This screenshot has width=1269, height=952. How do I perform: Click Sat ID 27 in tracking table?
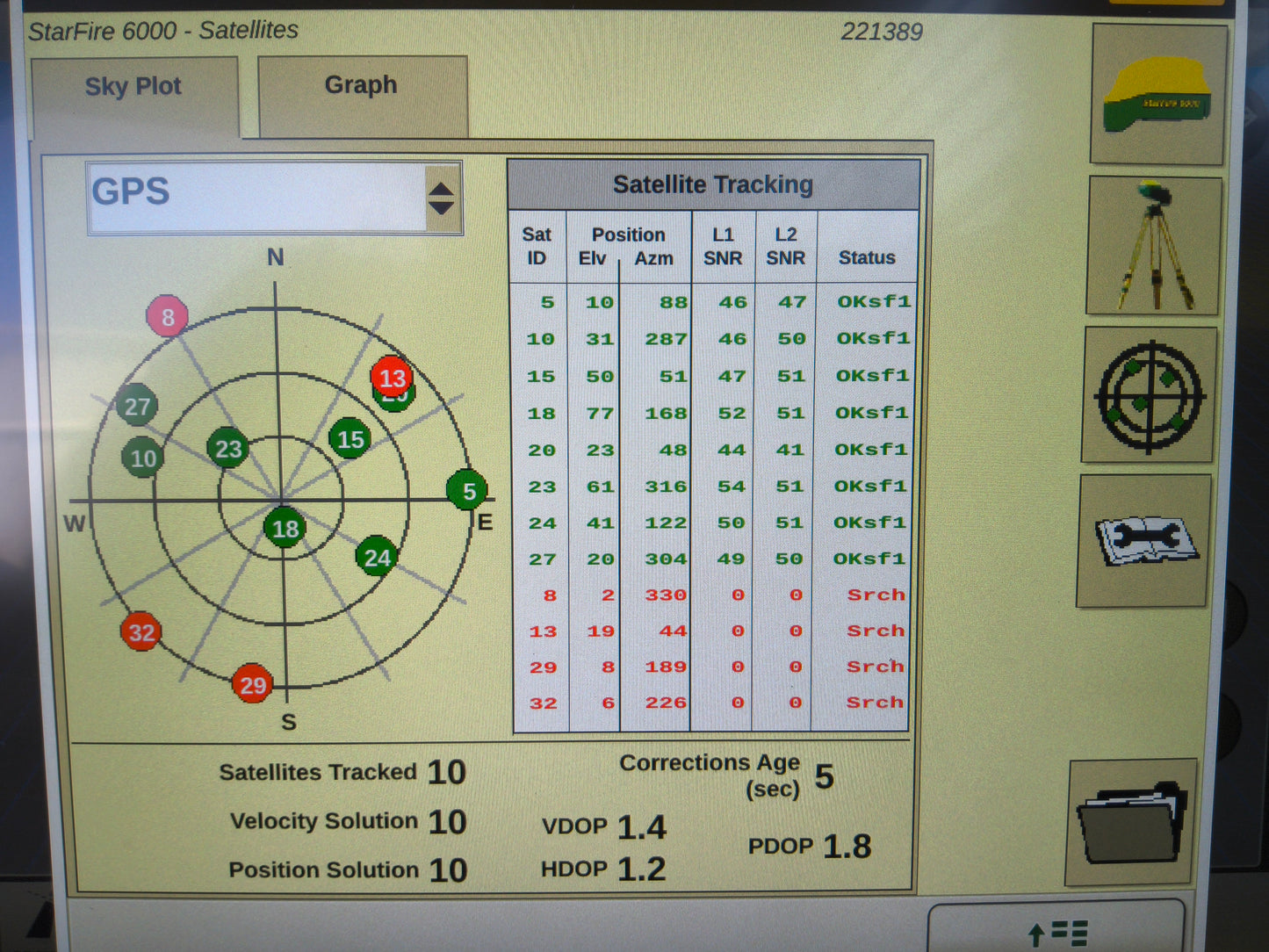point(542,559)
